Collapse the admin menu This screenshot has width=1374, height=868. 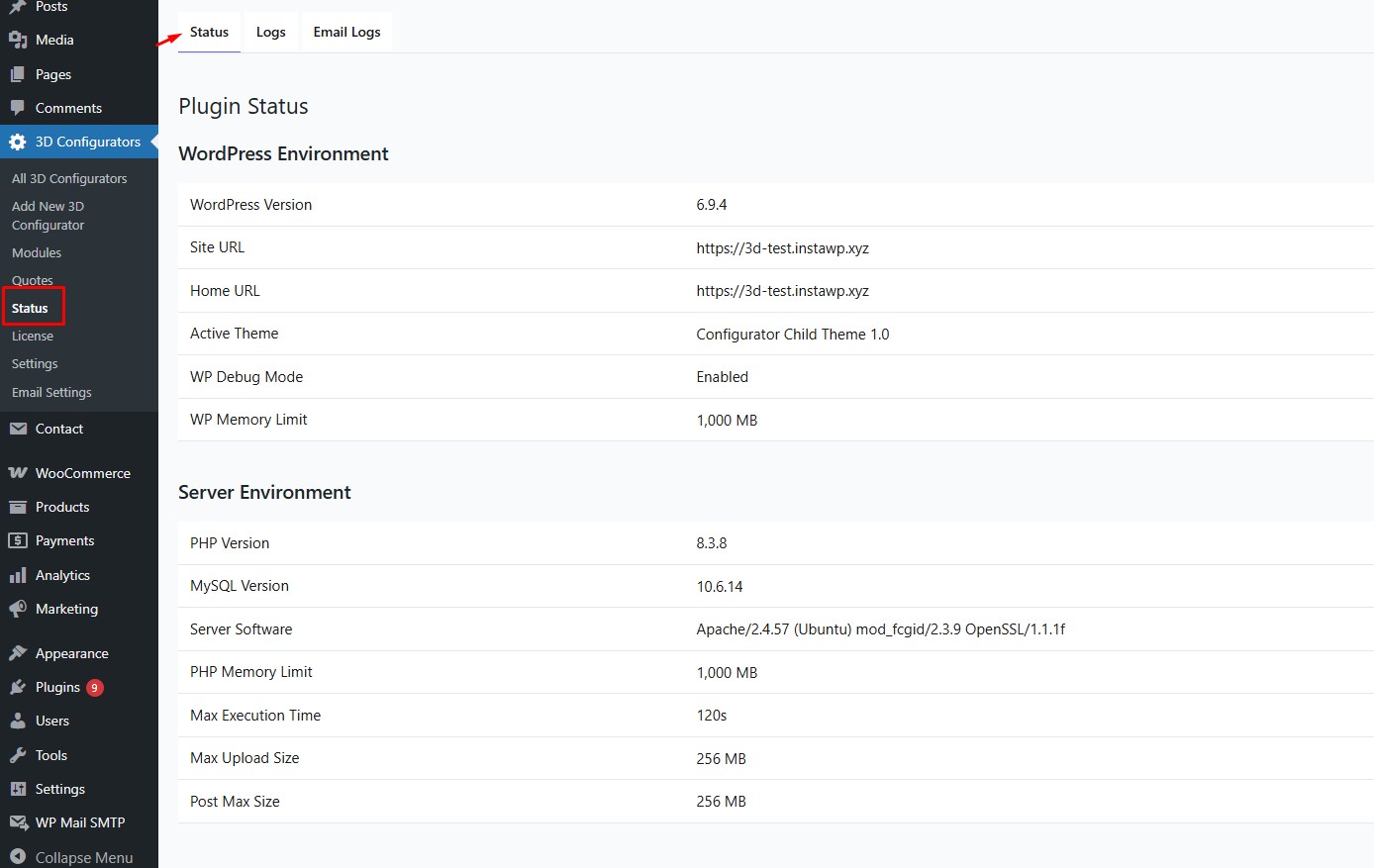[71, 857]
